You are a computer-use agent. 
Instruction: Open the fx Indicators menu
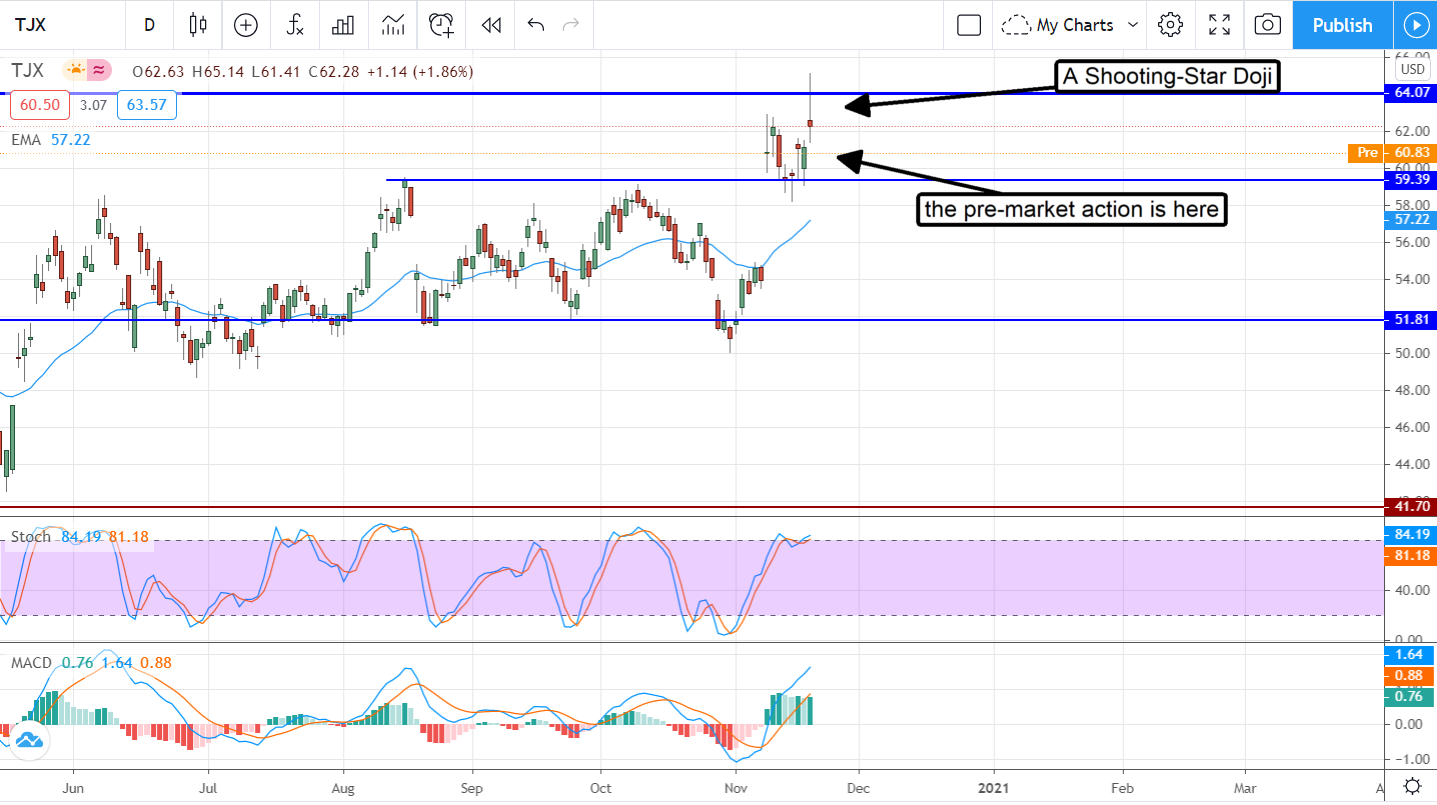click(x=295, y=25)
